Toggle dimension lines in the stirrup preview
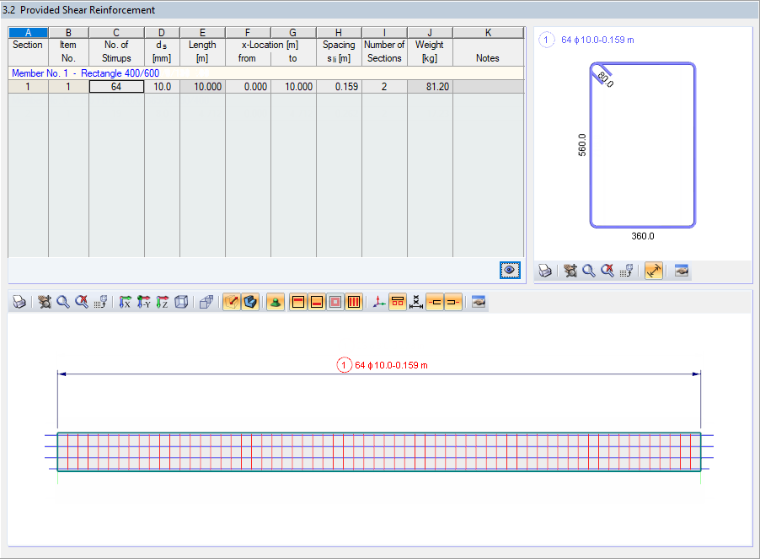760x559 pixels. pos(653,271)
